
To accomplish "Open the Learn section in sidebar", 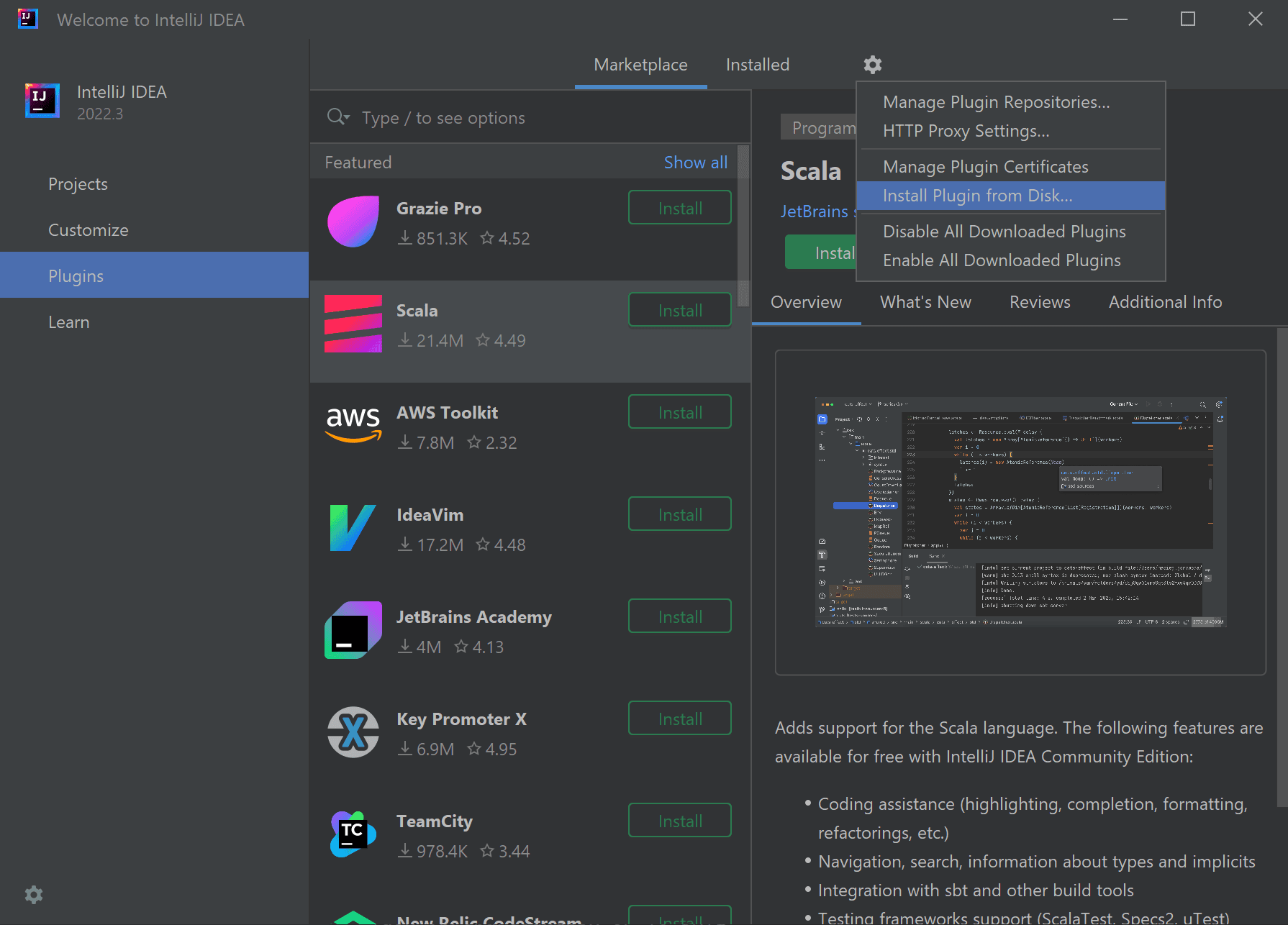I will (68, 322).
